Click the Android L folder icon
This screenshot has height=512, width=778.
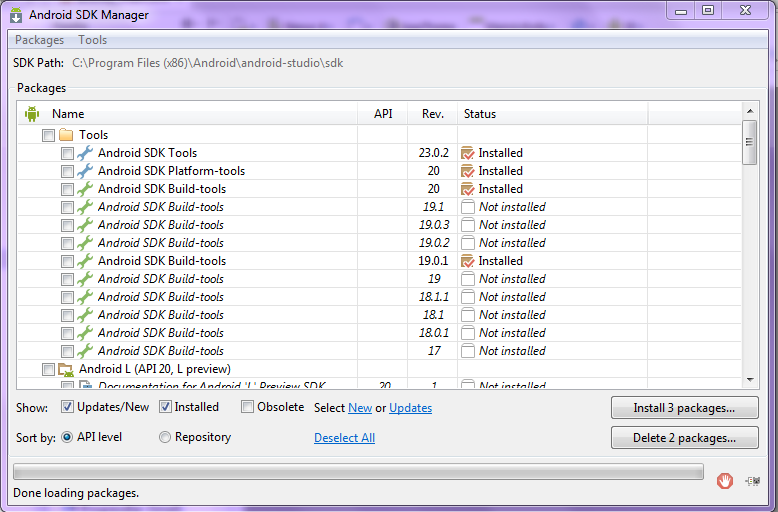point(66,370)
